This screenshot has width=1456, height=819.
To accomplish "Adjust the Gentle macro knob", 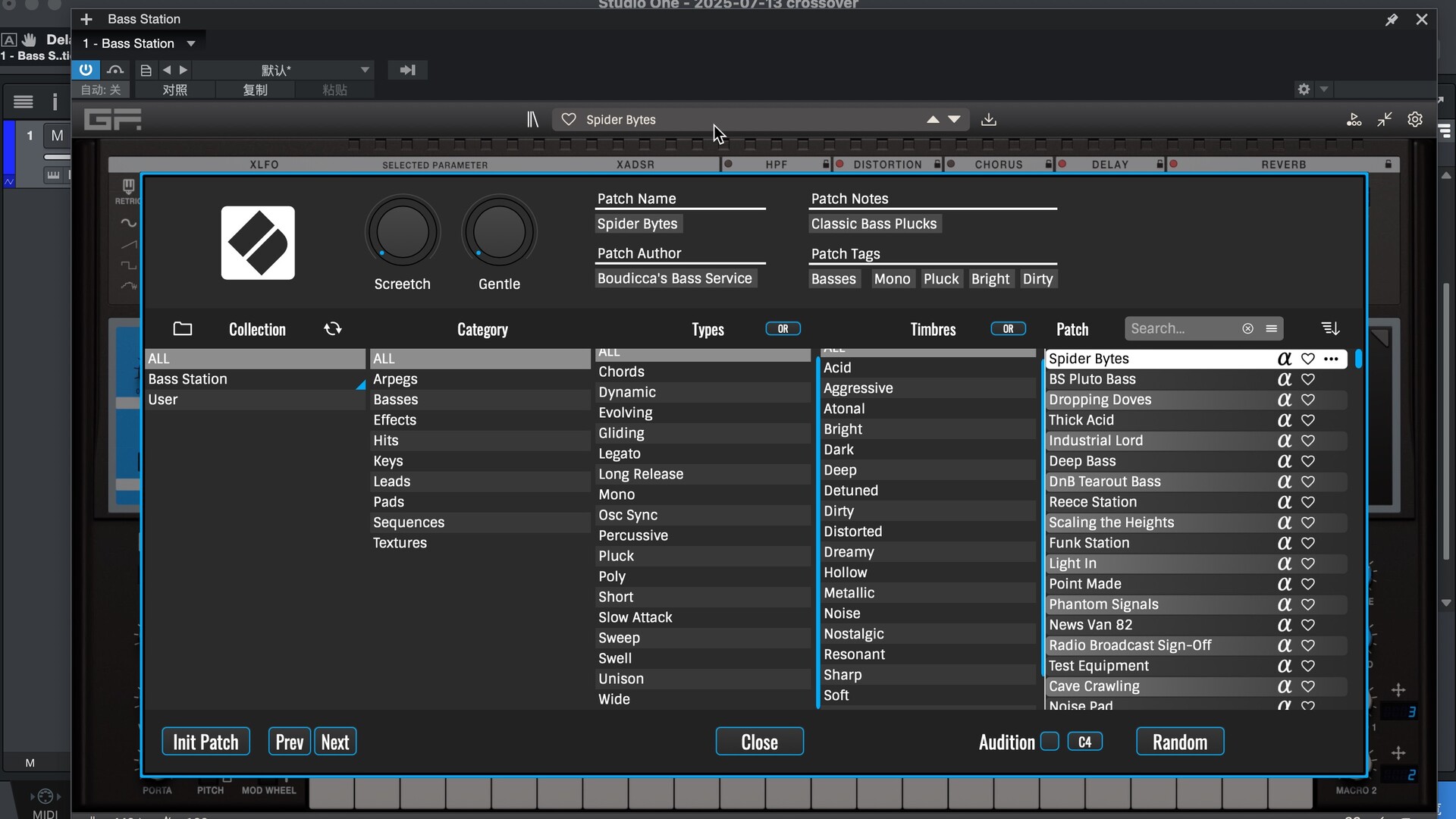I will click(x=499, y=232).
